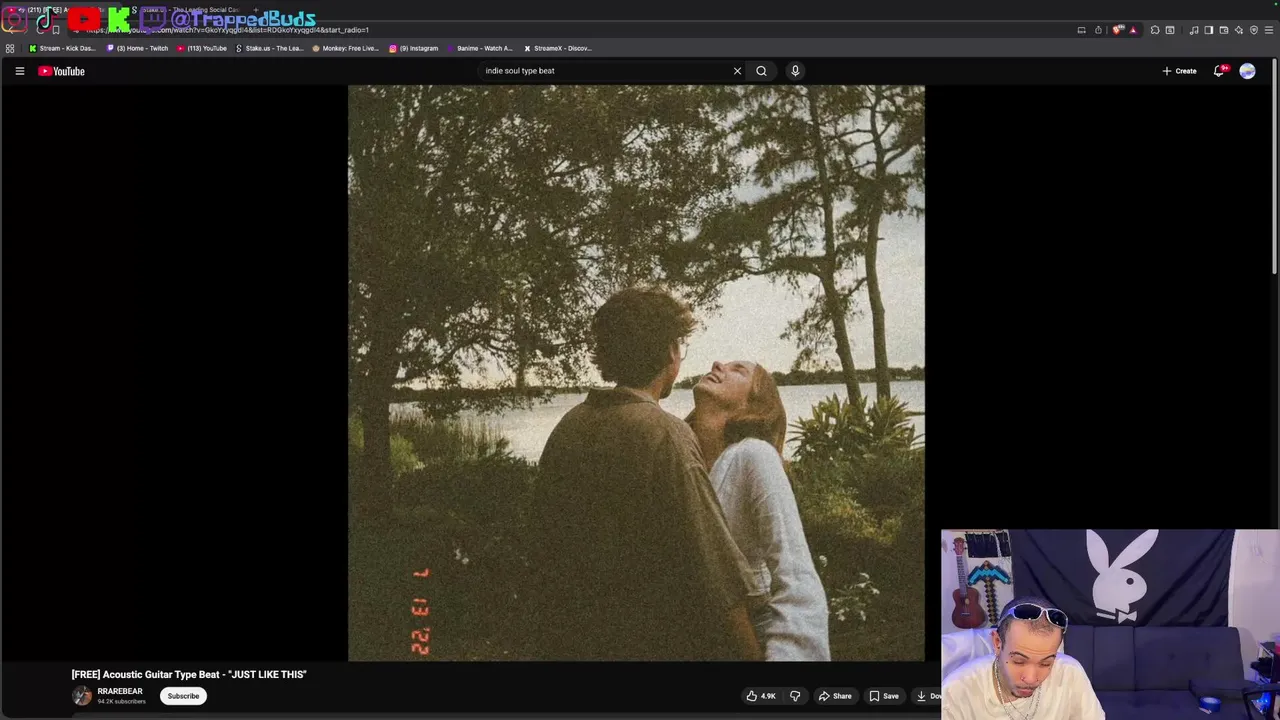
Task: Open the 'Stake.us - The Lea...' bookmark
Action: 270,48
